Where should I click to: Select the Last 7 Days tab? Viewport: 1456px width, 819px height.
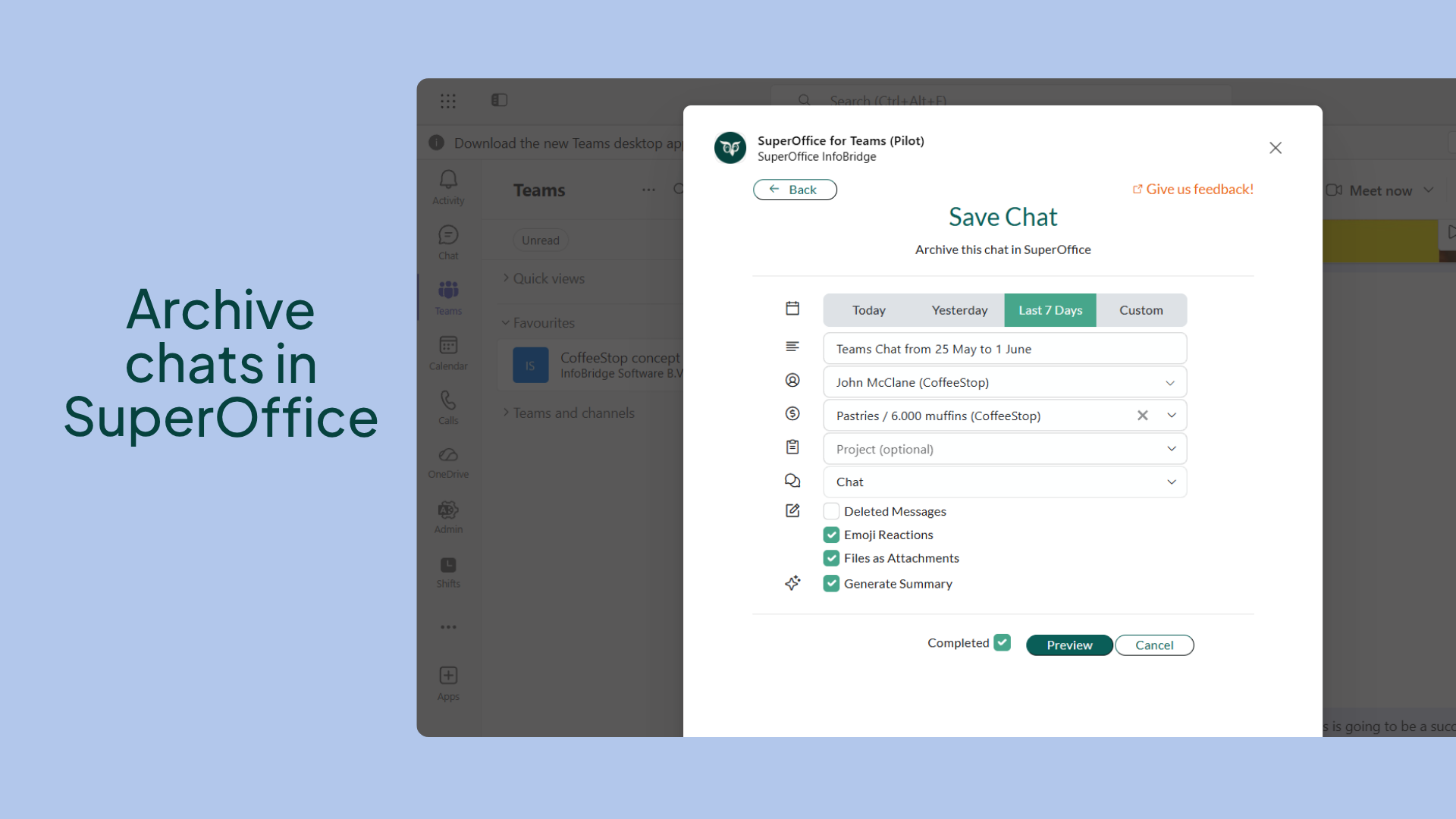1050,310
